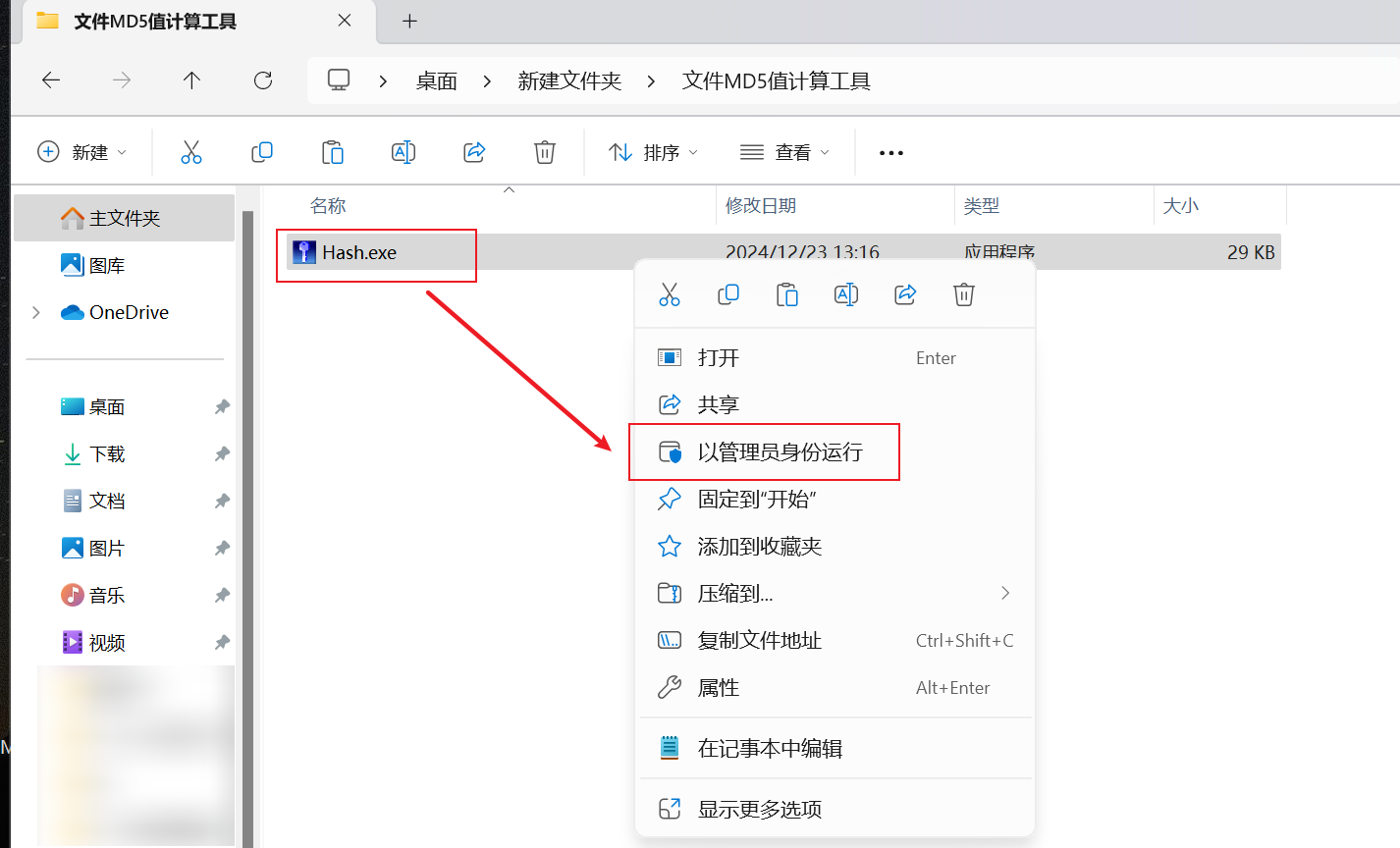Unpin 音乐 using its pin icon
The image size is (1400, 848).
pyautogui.click(x=223, y=595)
